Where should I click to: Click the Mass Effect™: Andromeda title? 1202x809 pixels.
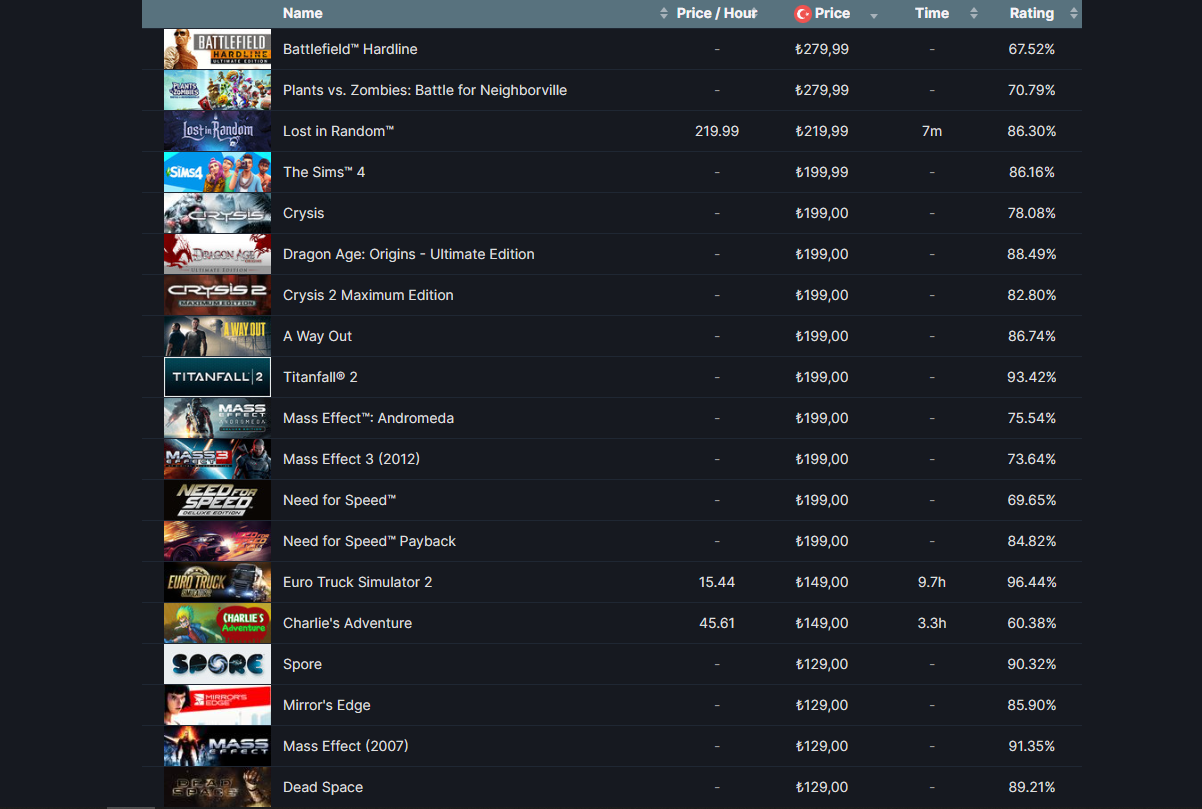(368, 418)
